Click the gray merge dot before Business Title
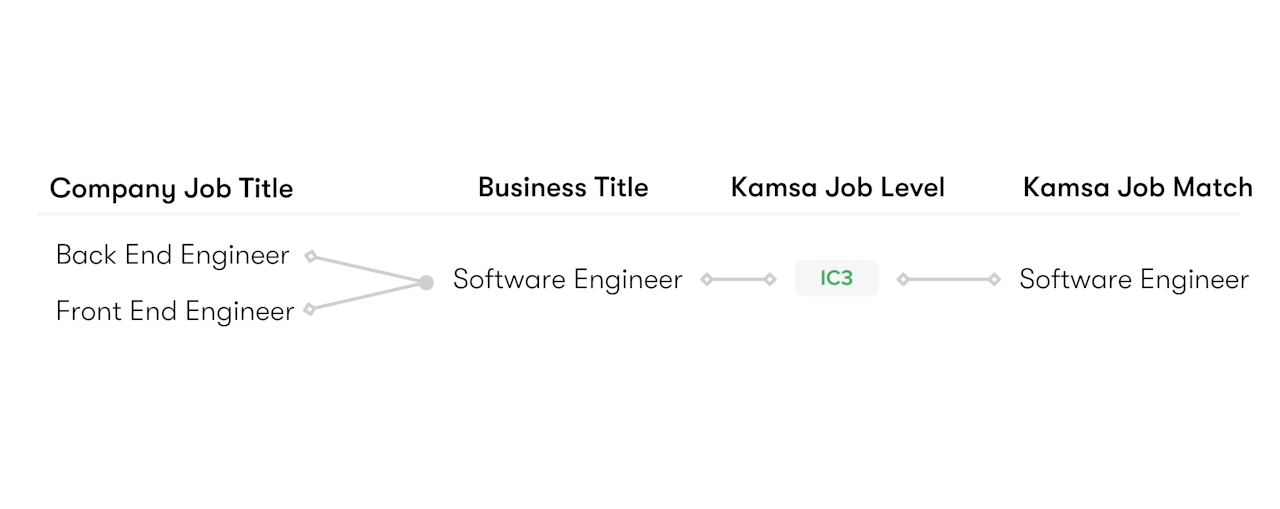The width and height of the screenshot is (1280, 509). coord(426,283)
